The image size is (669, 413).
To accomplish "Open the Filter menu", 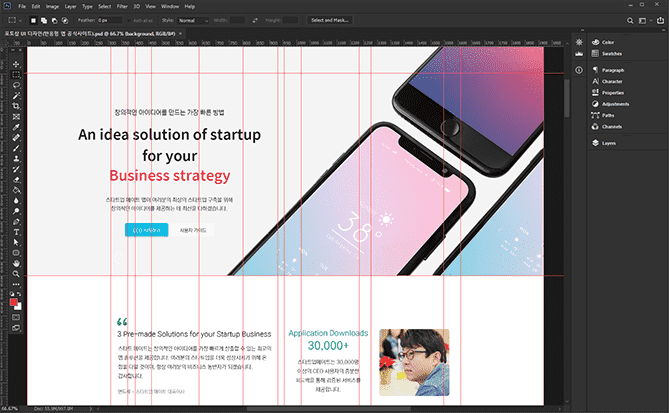I will 122,6.
